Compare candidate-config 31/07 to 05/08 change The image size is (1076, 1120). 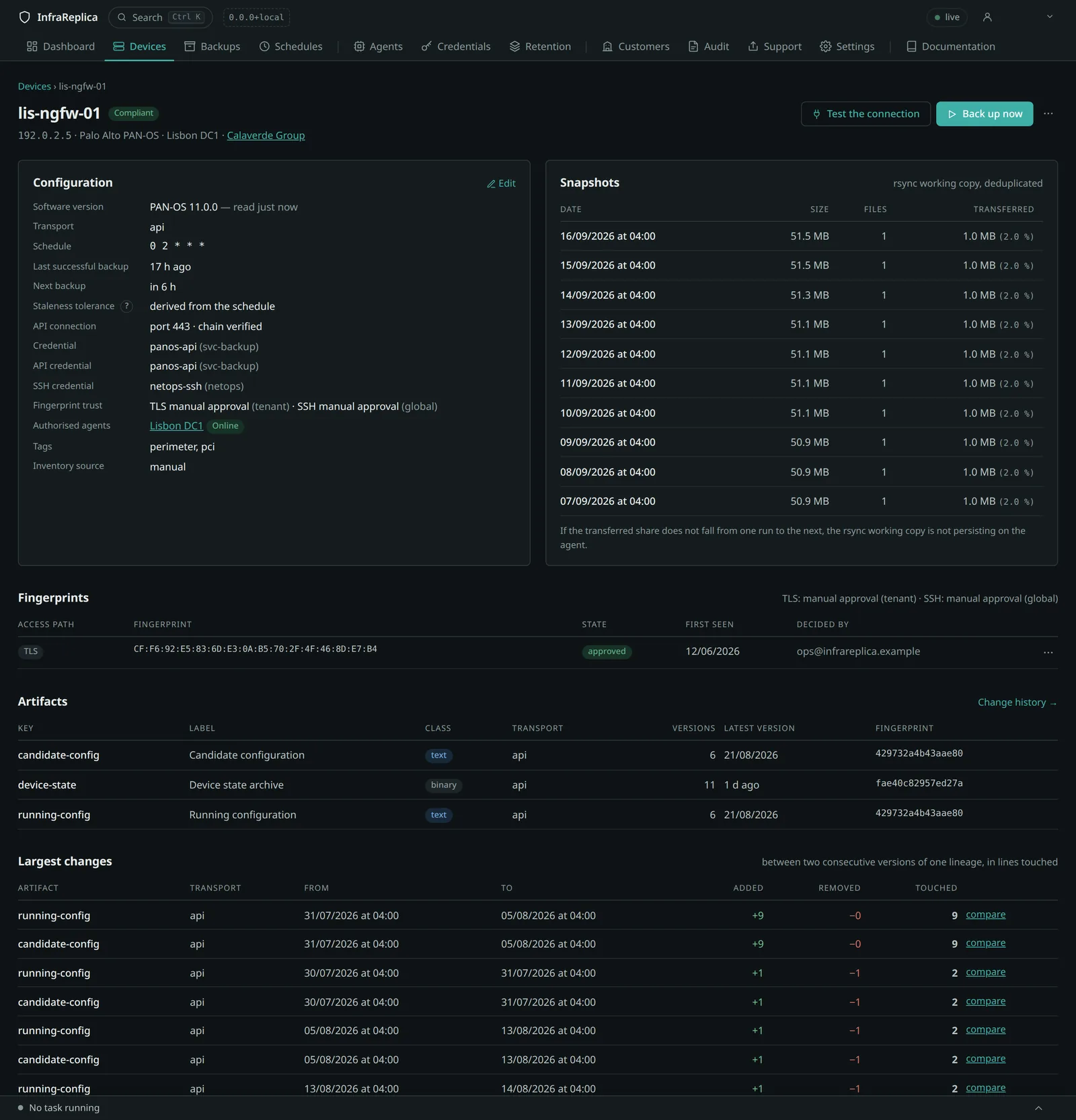tap(986, 943)
